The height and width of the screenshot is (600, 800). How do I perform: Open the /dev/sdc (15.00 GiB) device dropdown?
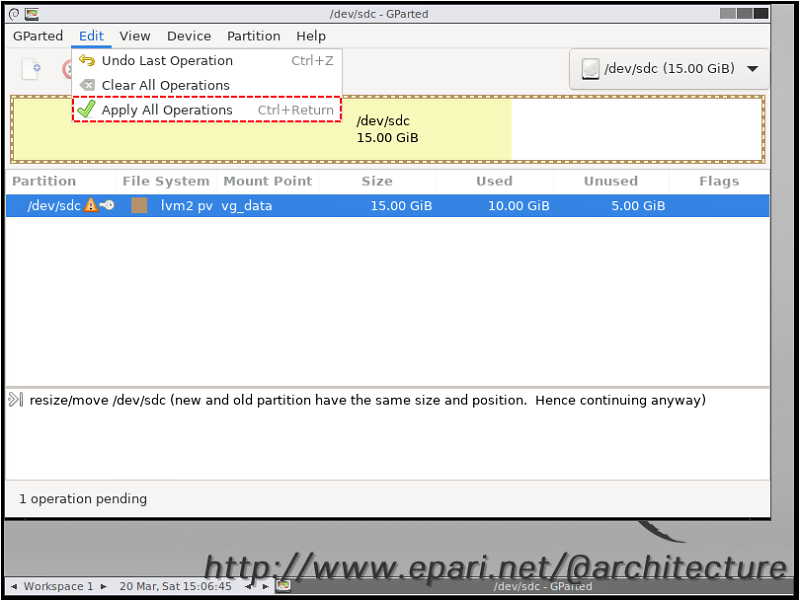(x=669, y=69)
